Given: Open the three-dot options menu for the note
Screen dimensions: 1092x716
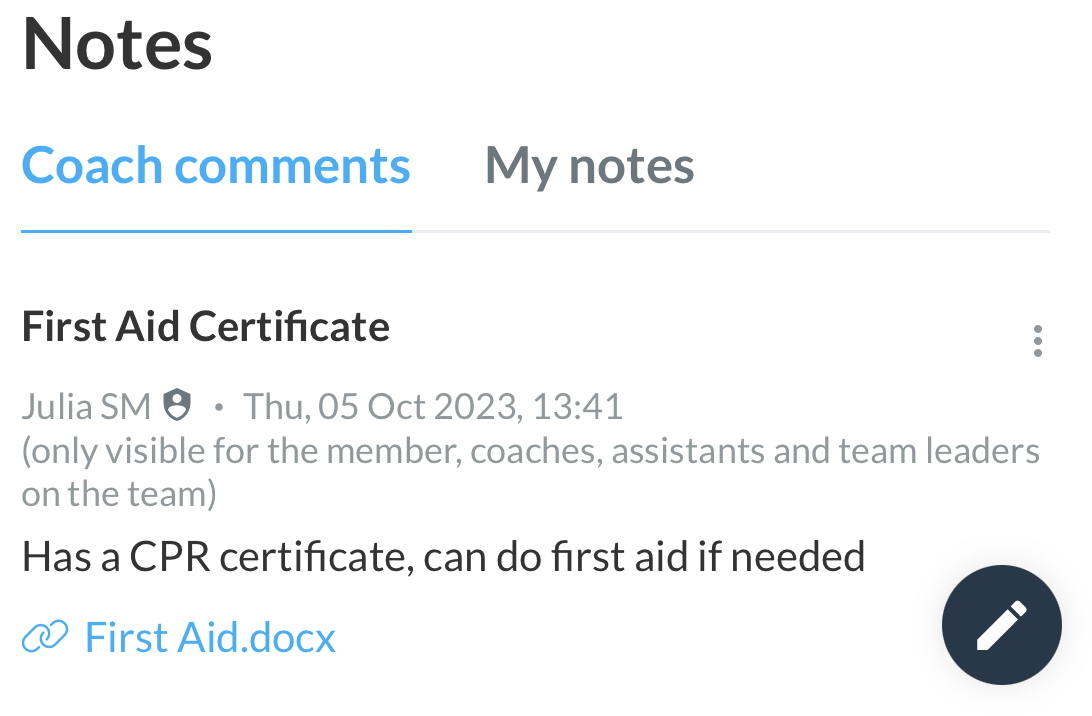Looking at the screenshot, I should point(1037,341).
